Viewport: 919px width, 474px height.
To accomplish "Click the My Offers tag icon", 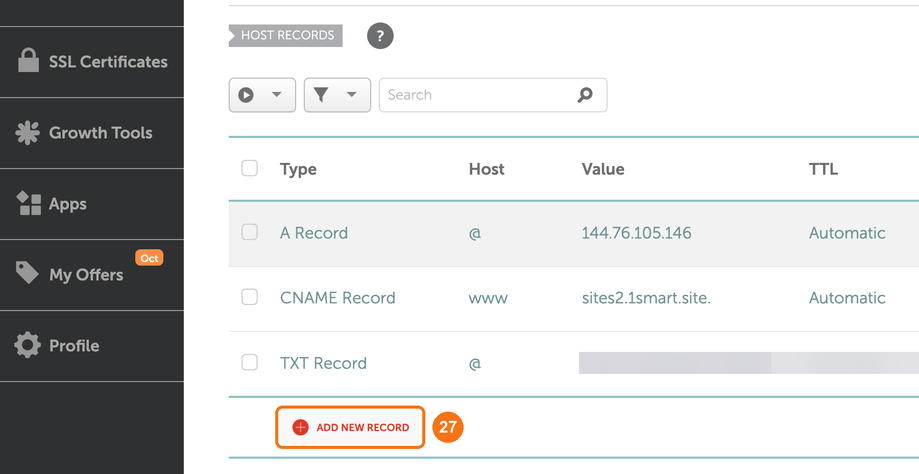I will click(x=27, y=273).
